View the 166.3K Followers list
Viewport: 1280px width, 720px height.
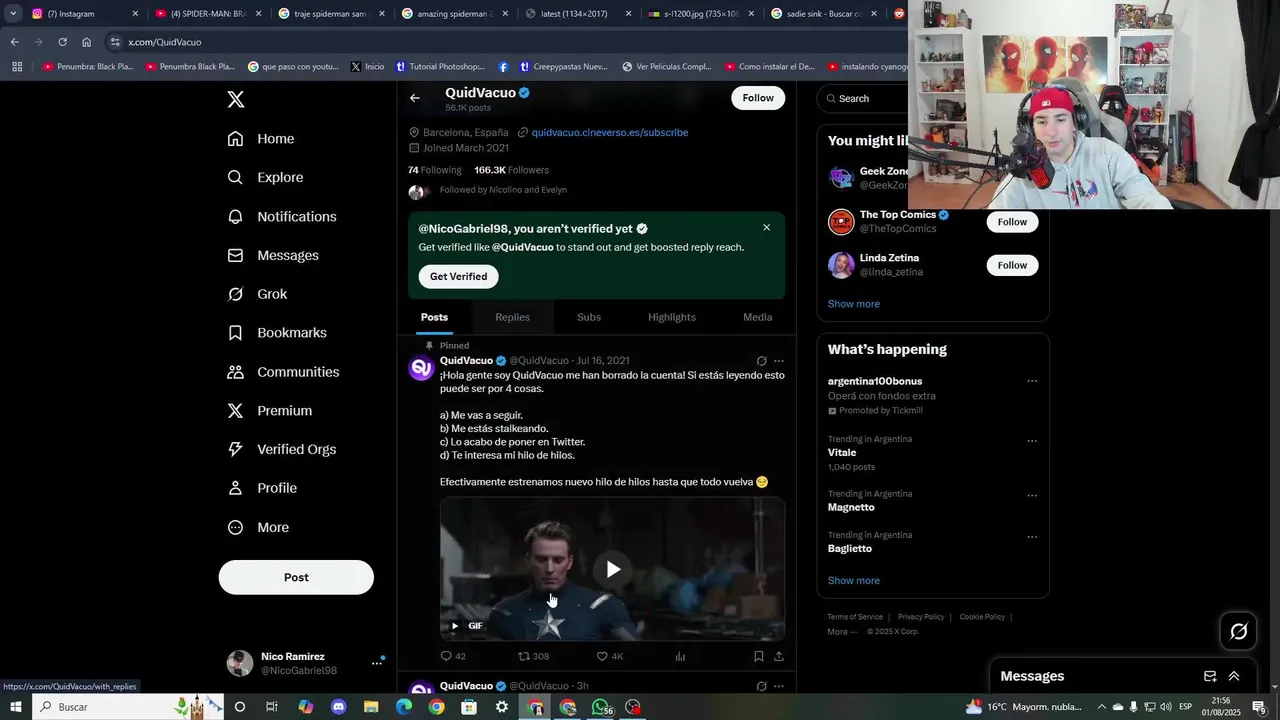[x=511, y=170]
